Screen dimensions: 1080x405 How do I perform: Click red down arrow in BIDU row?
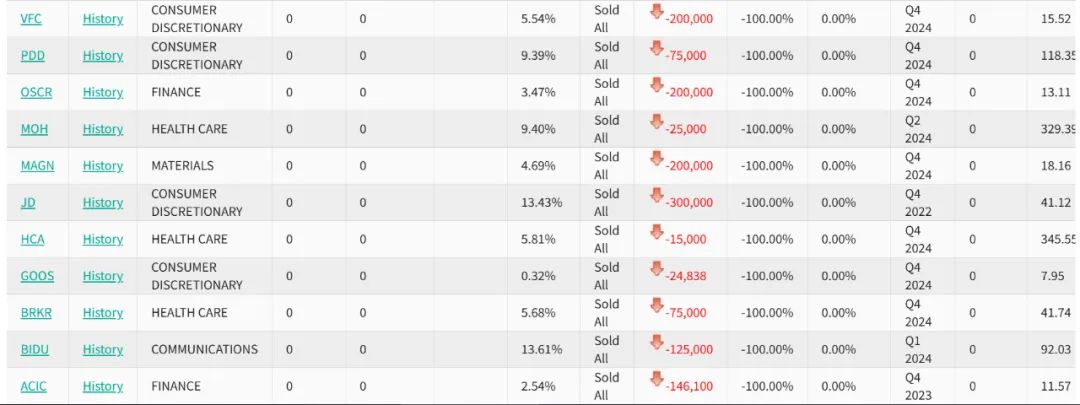[656, 342]
